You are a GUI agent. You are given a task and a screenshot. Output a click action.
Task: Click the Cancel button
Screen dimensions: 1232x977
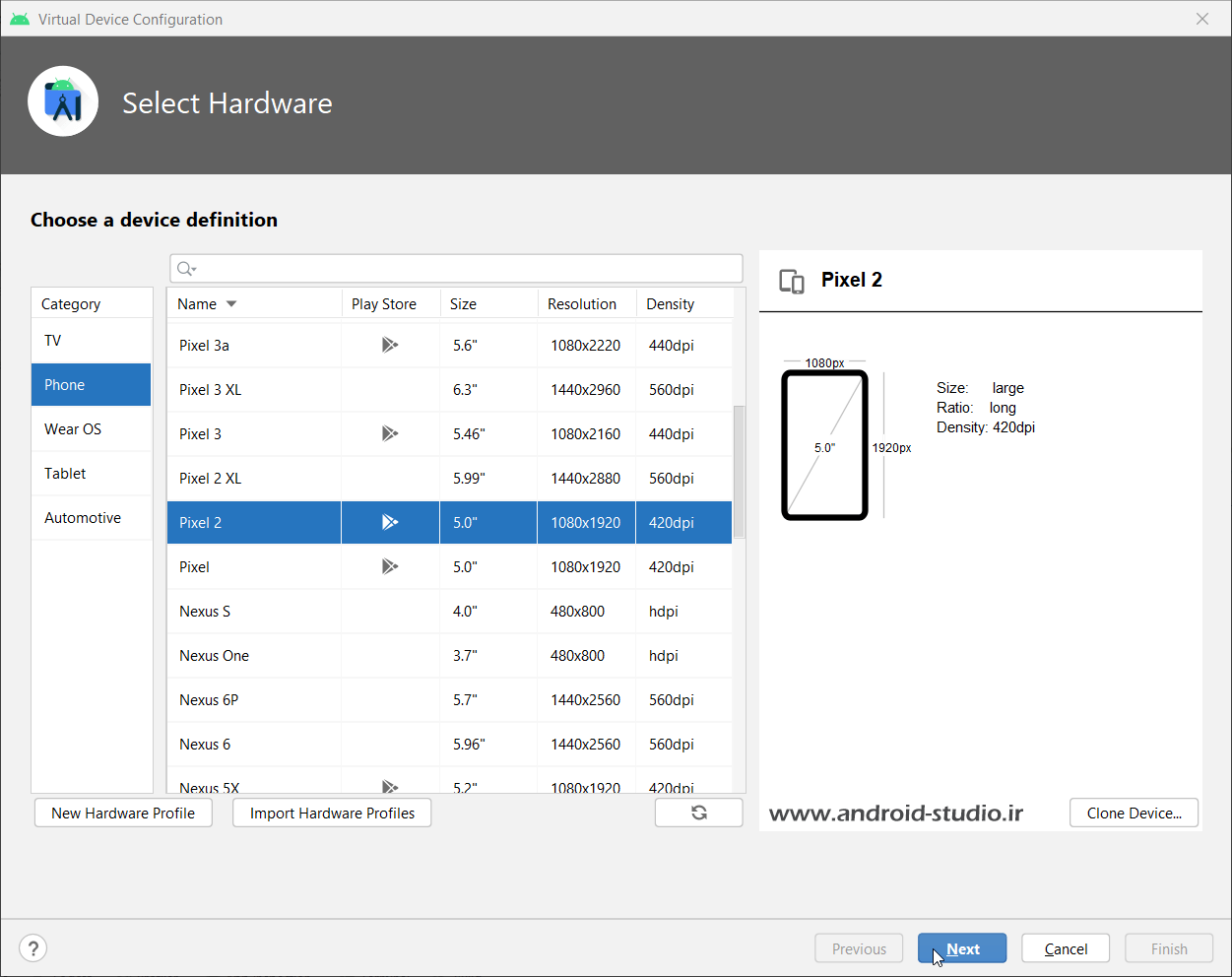tap(1066, 948)
